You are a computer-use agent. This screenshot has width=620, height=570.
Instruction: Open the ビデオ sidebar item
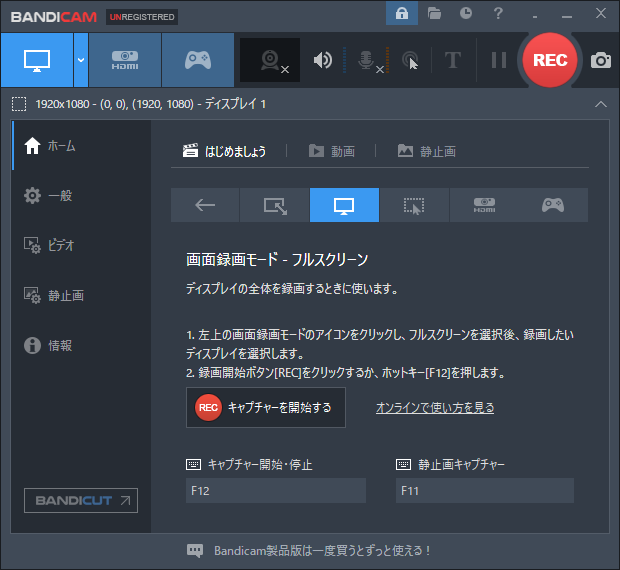pyautogui.click(x=81, y=245)
